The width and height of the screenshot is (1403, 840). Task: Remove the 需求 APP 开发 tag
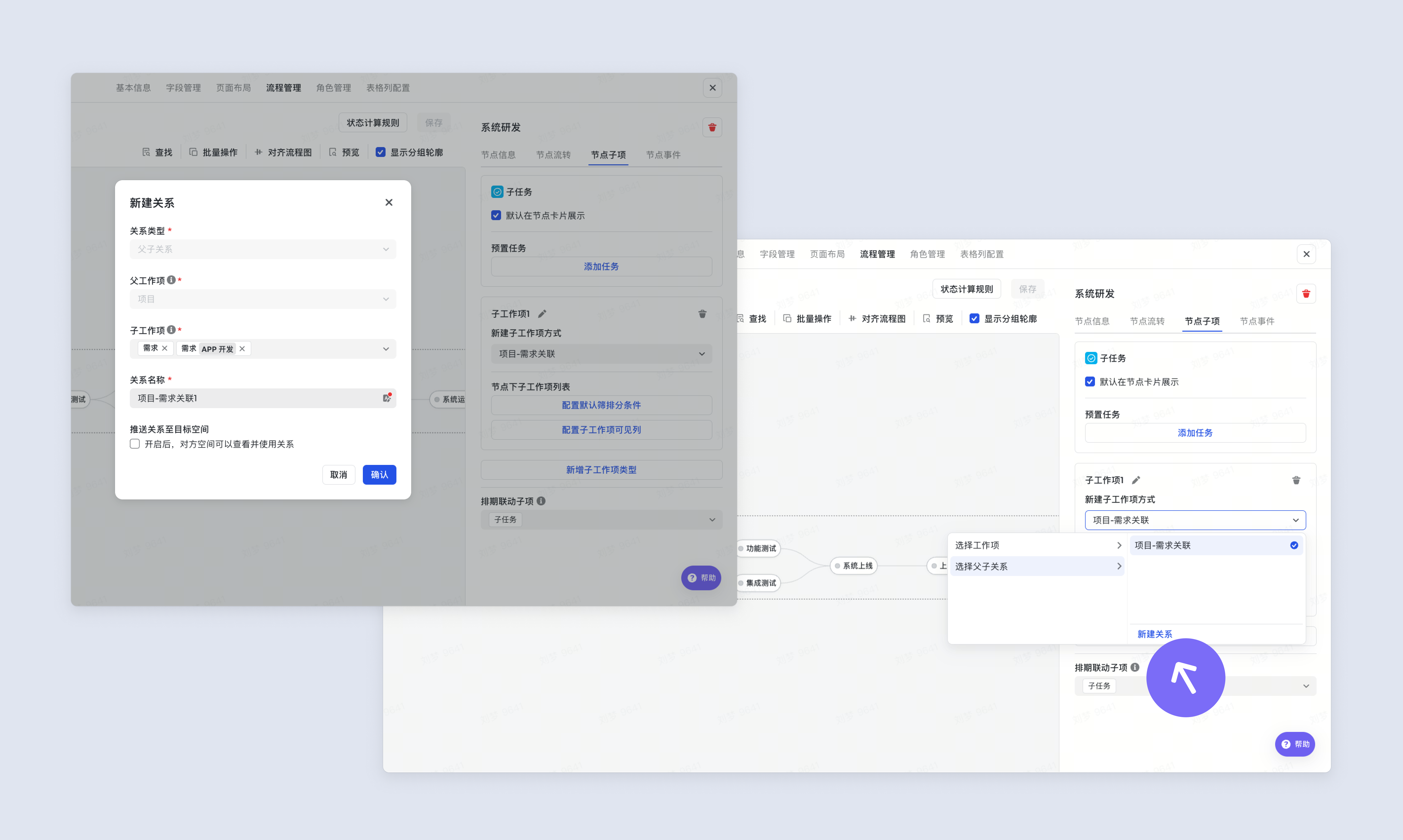pyautogui.click(x=242, y=349)
